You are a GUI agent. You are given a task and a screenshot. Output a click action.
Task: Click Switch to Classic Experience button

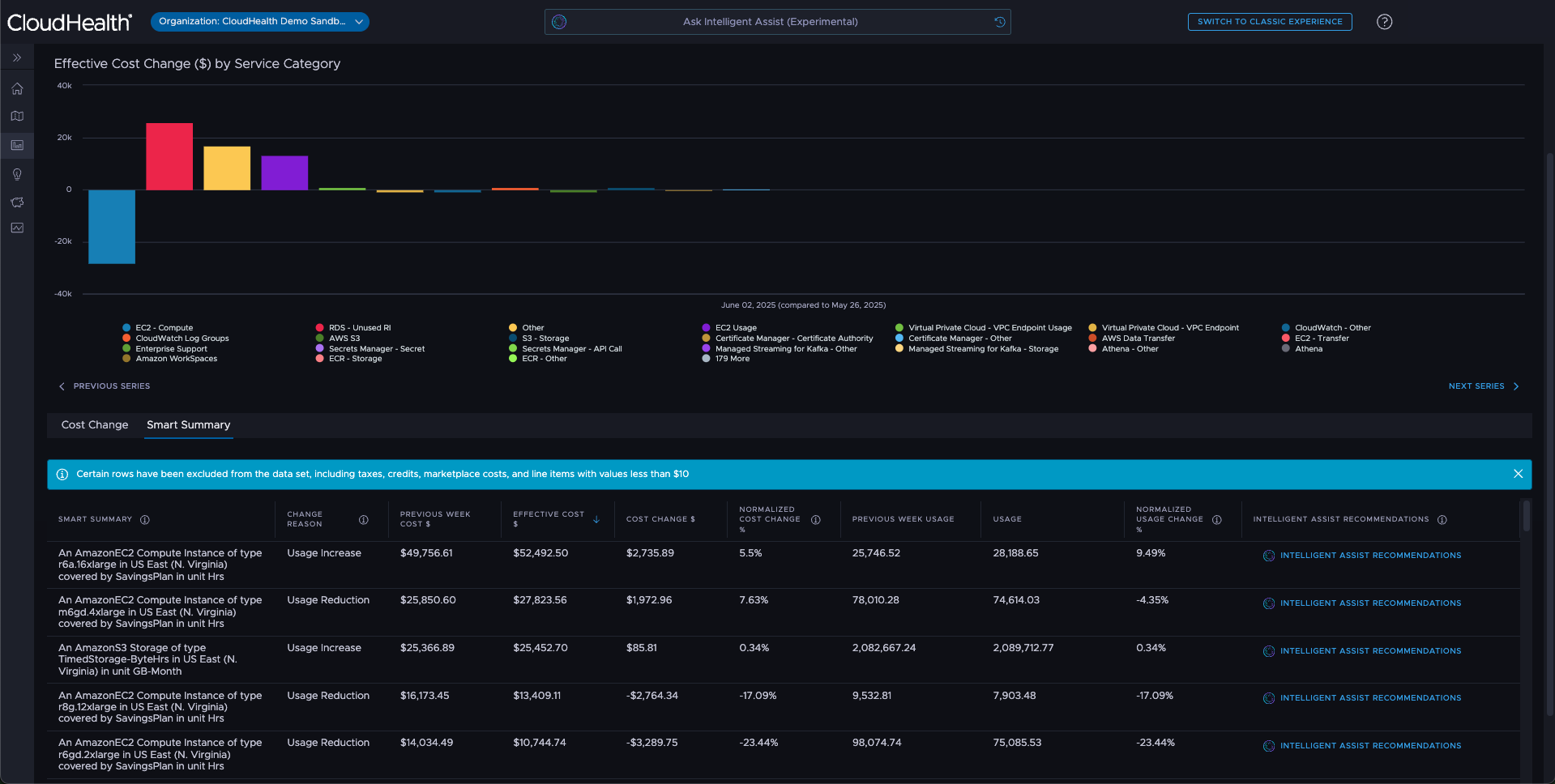click(1270, 22)
